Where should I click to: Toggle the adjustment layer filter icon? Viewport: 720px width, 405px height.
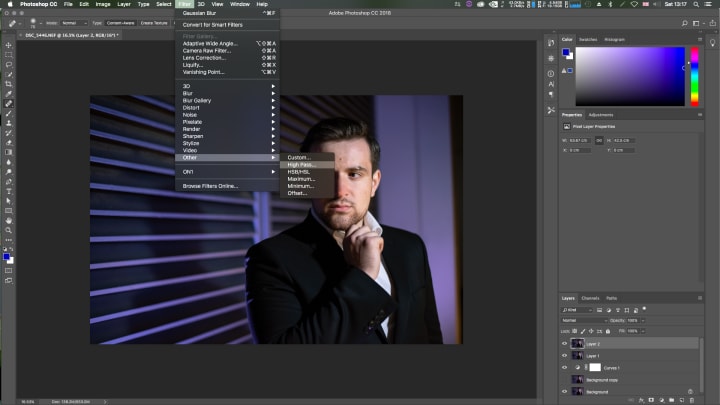(x=608, y=310)
